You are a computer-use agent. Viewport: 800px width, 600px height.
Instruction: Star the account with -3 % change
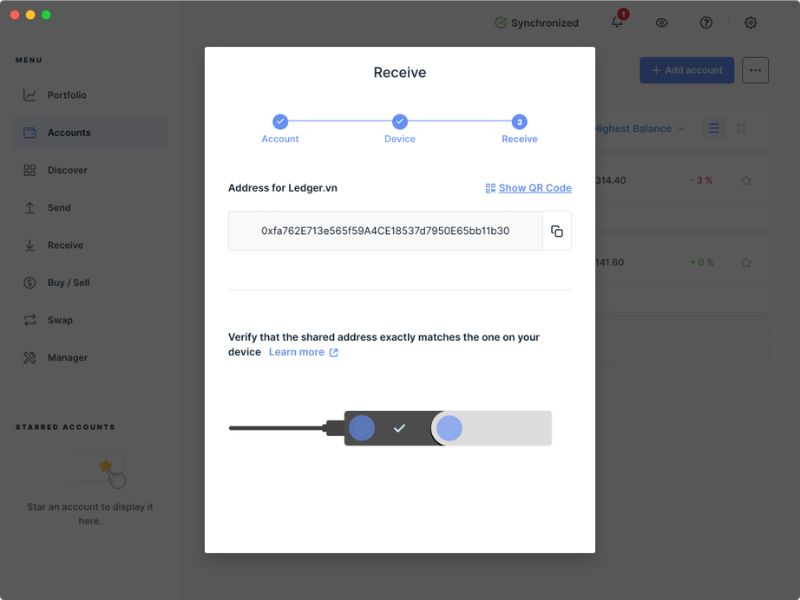(746, 181)
